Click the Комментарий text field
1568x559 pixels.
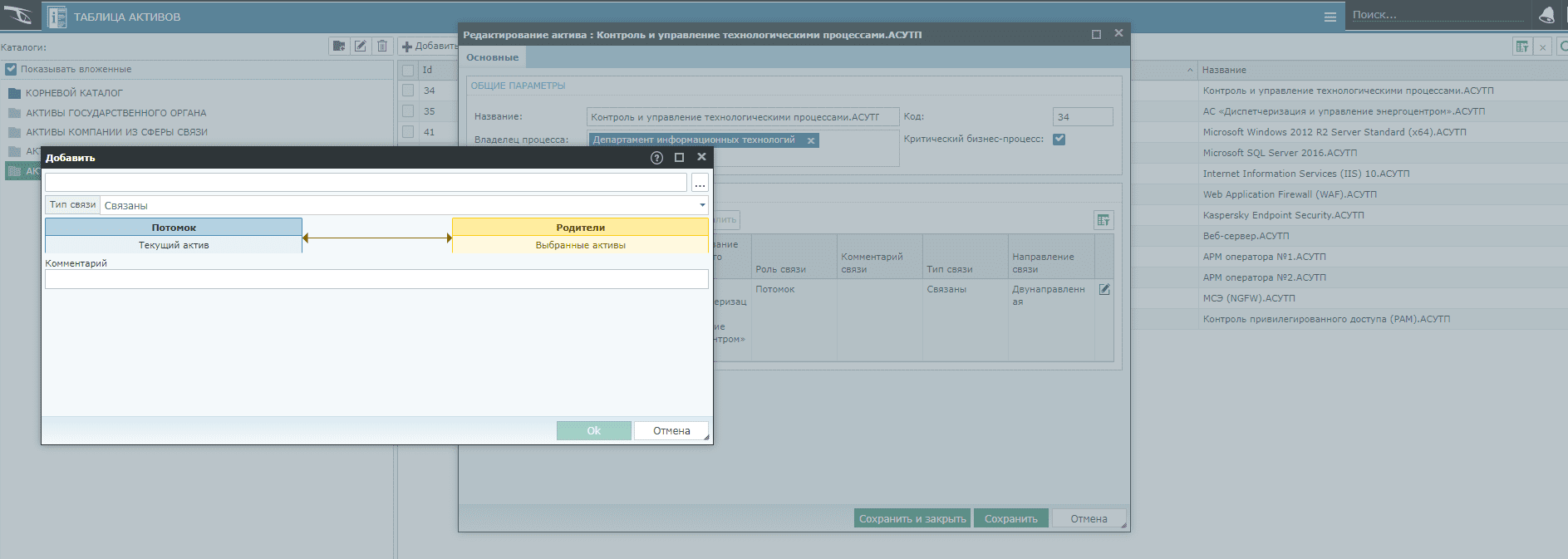point(376,279)
